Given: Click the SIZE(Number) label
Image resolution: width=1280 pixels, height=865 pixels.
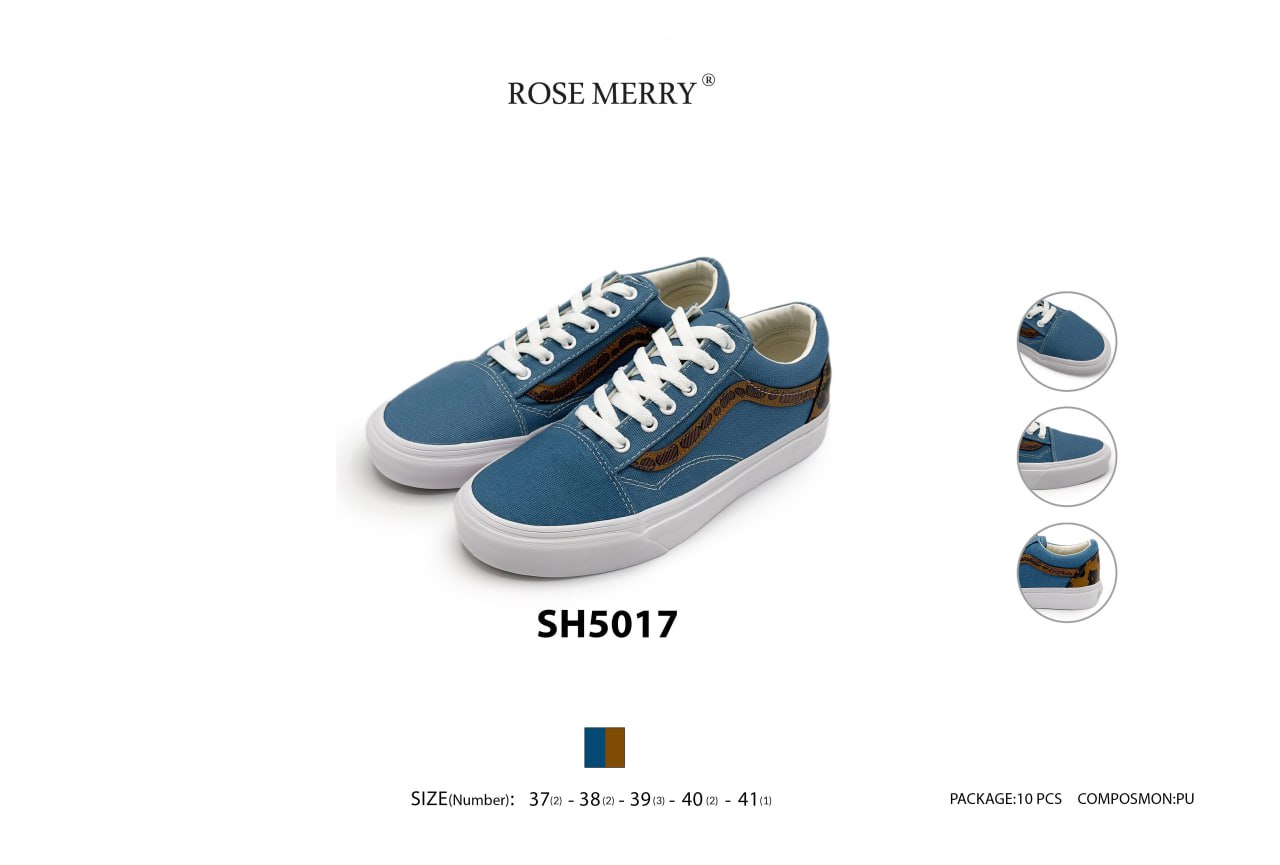Looking at the screenshot, I should (462, 799).
